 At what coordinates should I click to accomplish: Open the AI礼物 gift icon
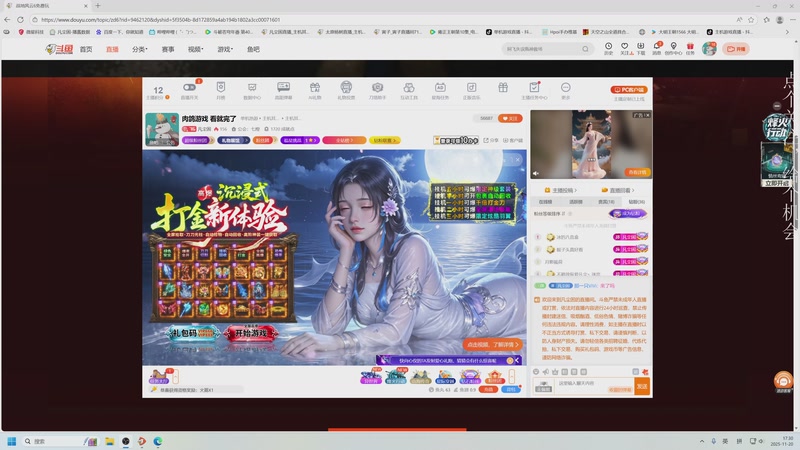point(315,90)
